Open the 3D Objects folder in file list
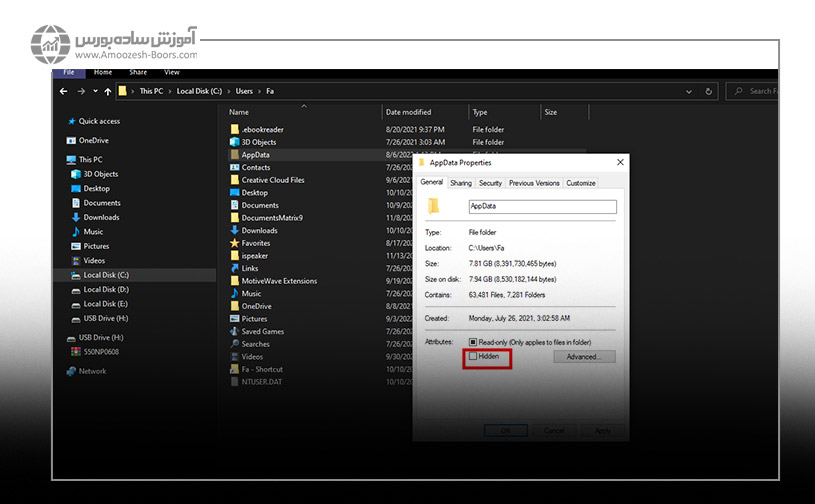 [x=259, y=142]
